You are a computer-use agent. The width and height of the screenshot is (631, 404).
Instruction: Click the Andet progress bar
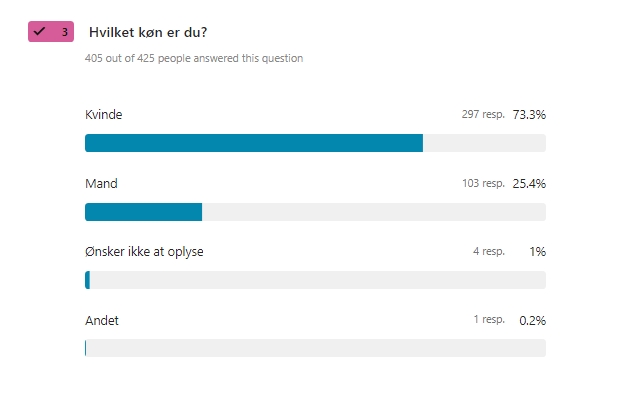click(315, 348)
